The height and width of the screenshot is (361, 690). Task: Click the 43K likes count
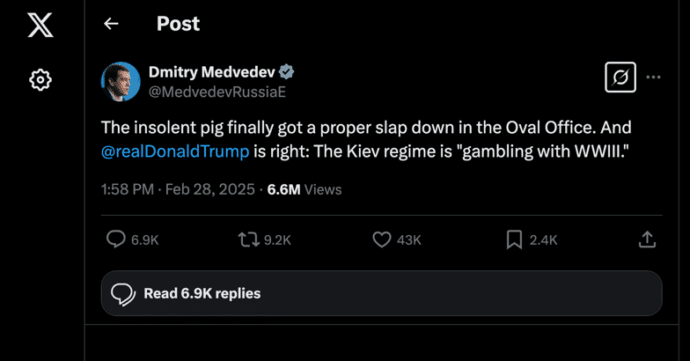(x=409, y=240)
